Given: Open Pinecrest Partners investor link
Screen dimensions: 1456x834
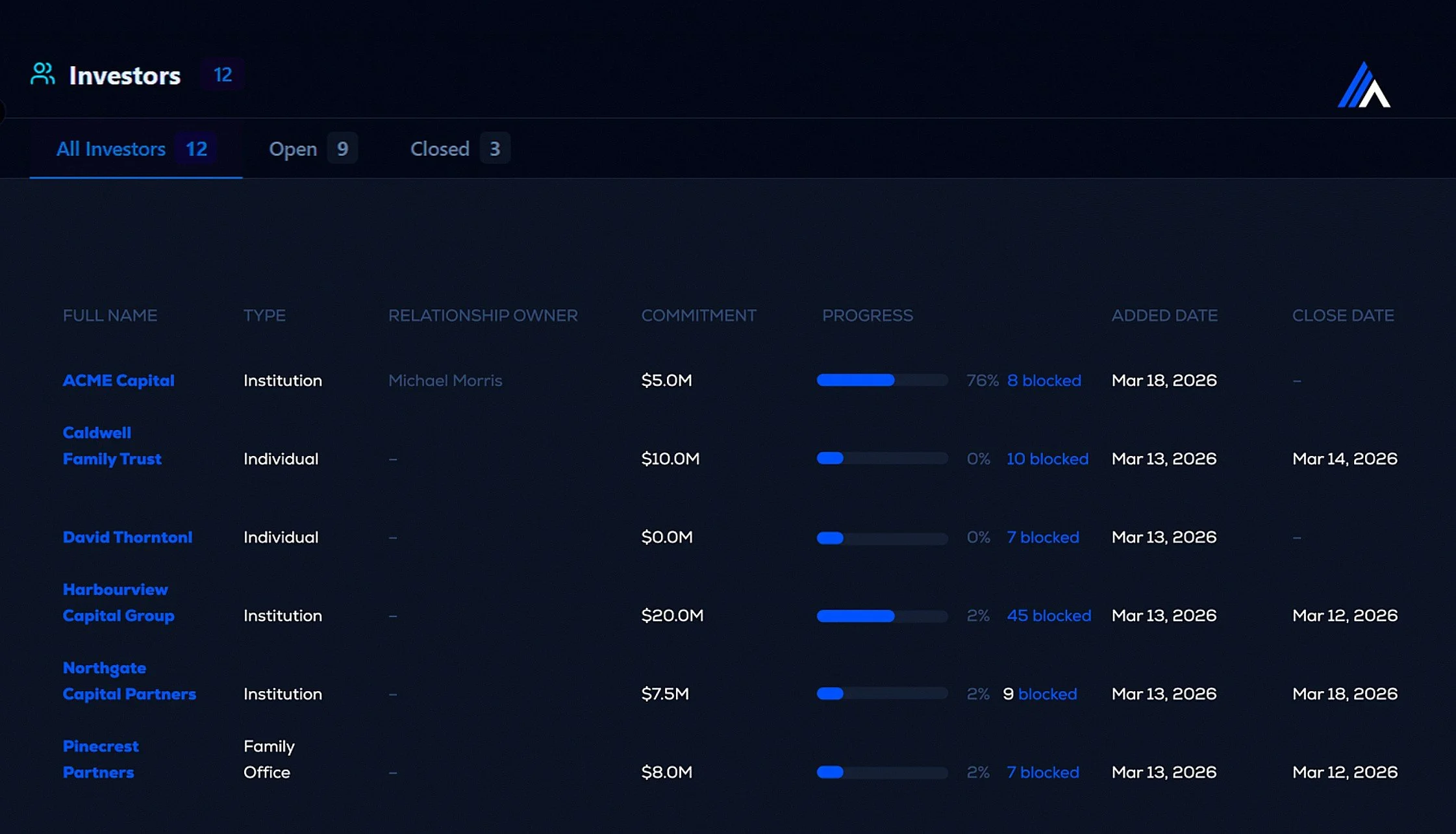Looking at the screenshot, I should 101,759.
